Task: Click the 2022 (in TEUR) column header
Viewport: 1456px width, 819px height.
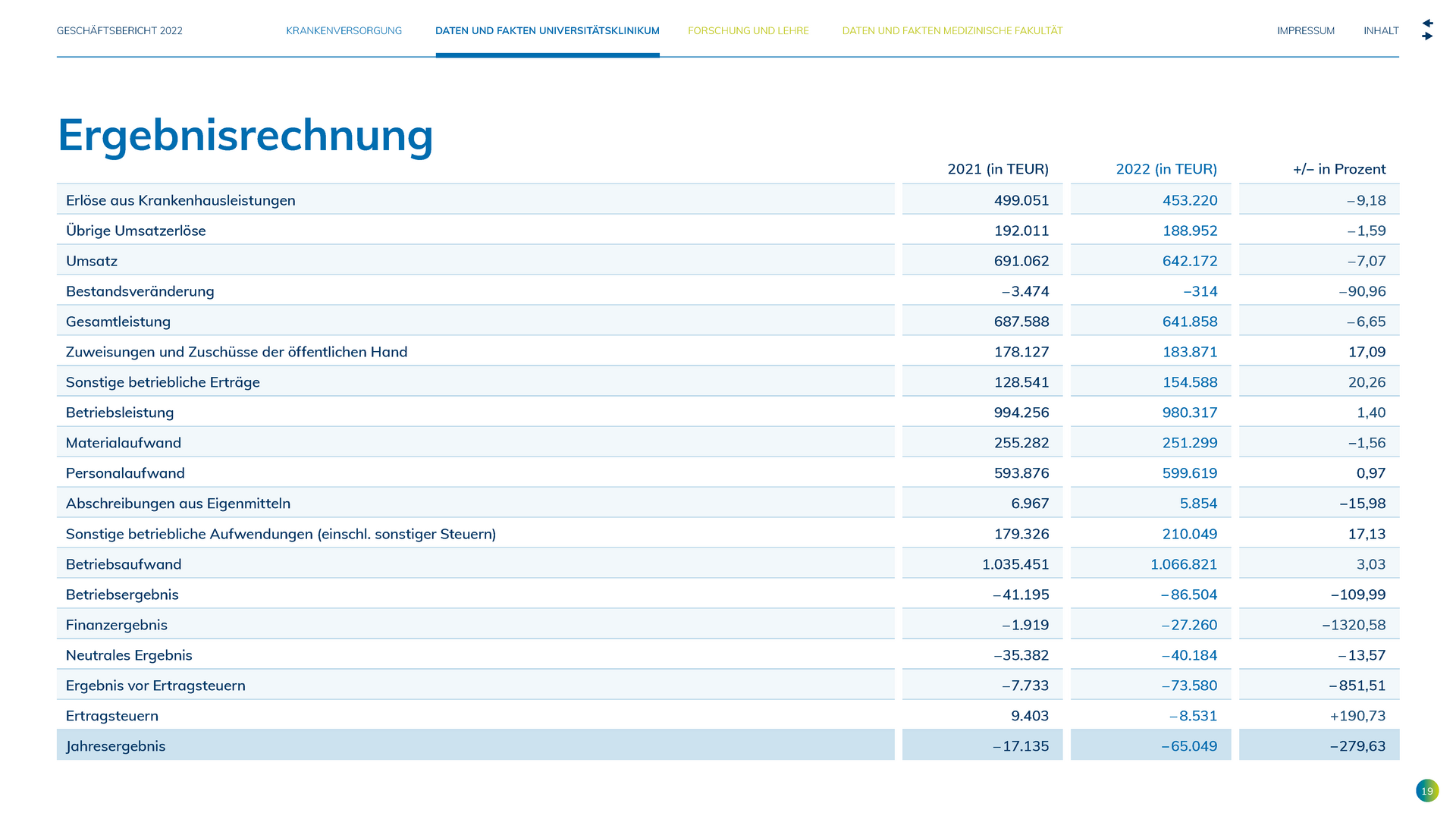Action: [1166, 169]
